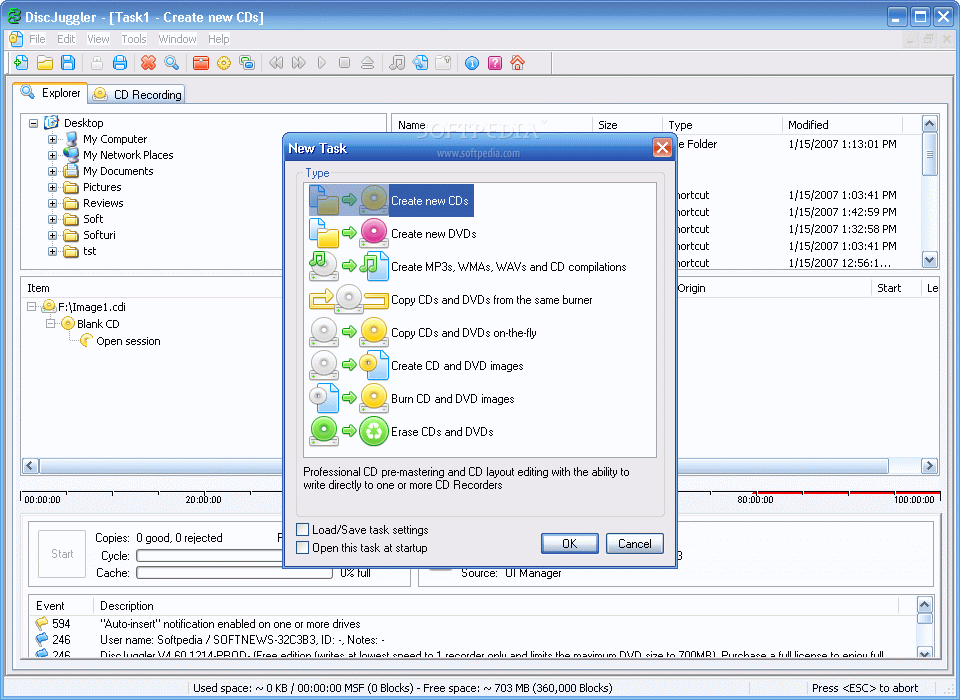Collapse the Desktop tree node

33,123
